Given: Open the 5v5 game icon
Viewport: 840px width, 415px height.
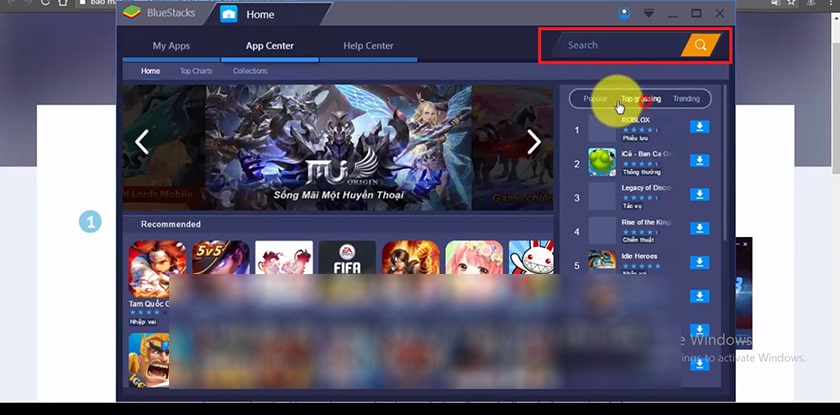Looking at the screenshot, I should [221, 269].
